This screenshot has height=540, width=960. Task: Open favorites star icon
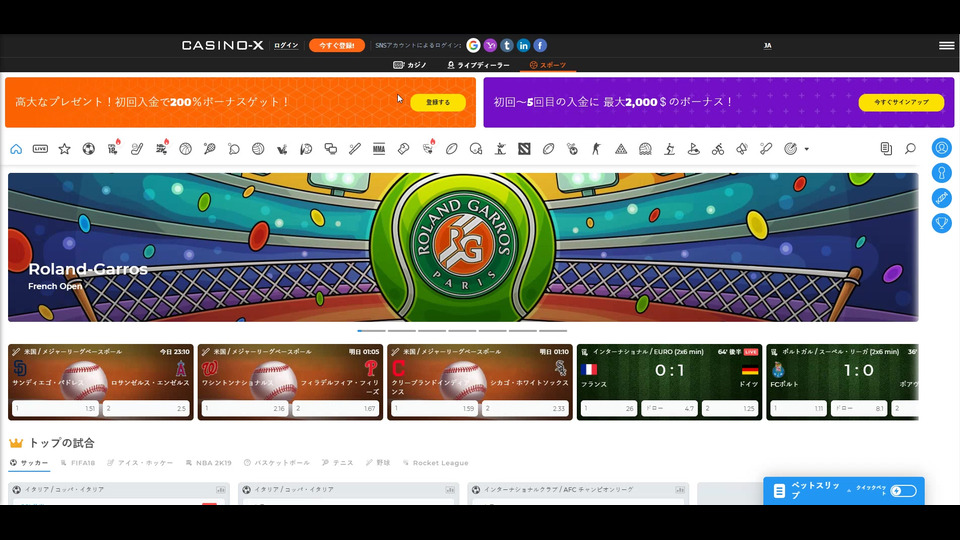click(x=64, y=149)
